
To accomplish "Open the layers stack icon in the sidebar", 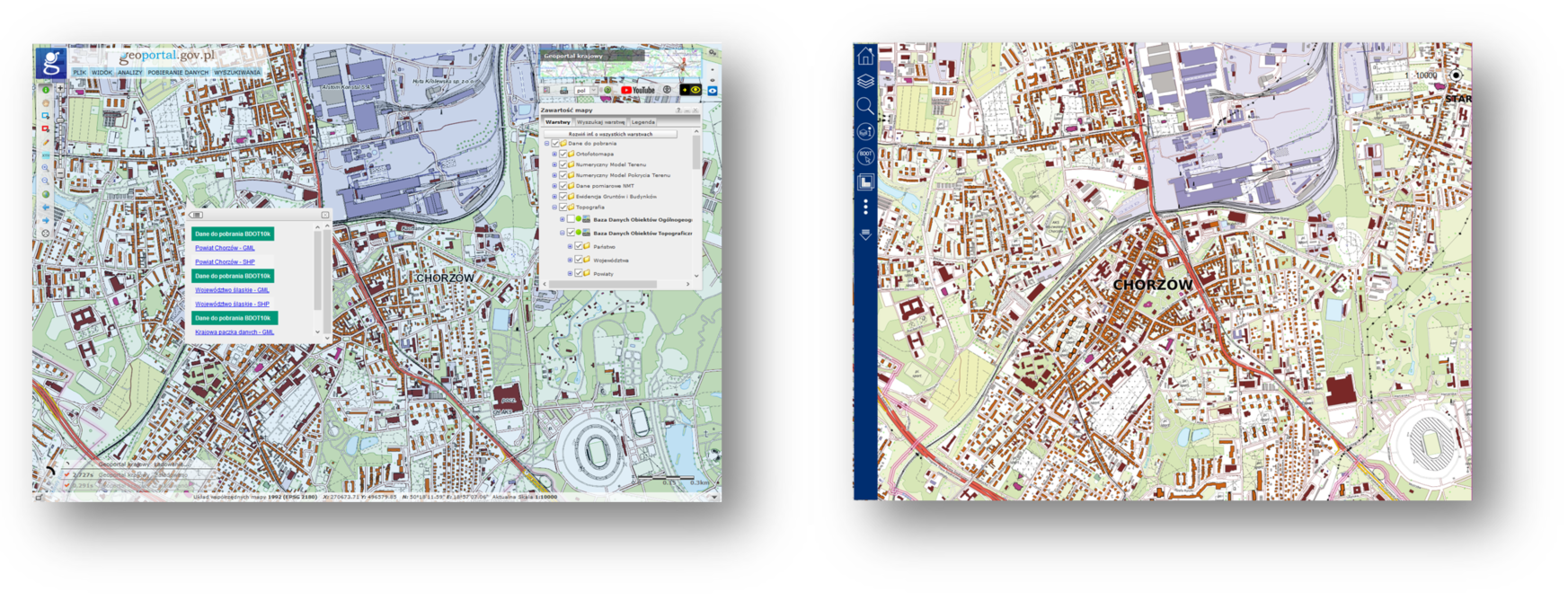I will pyautogui.click(x=865, y=81).
